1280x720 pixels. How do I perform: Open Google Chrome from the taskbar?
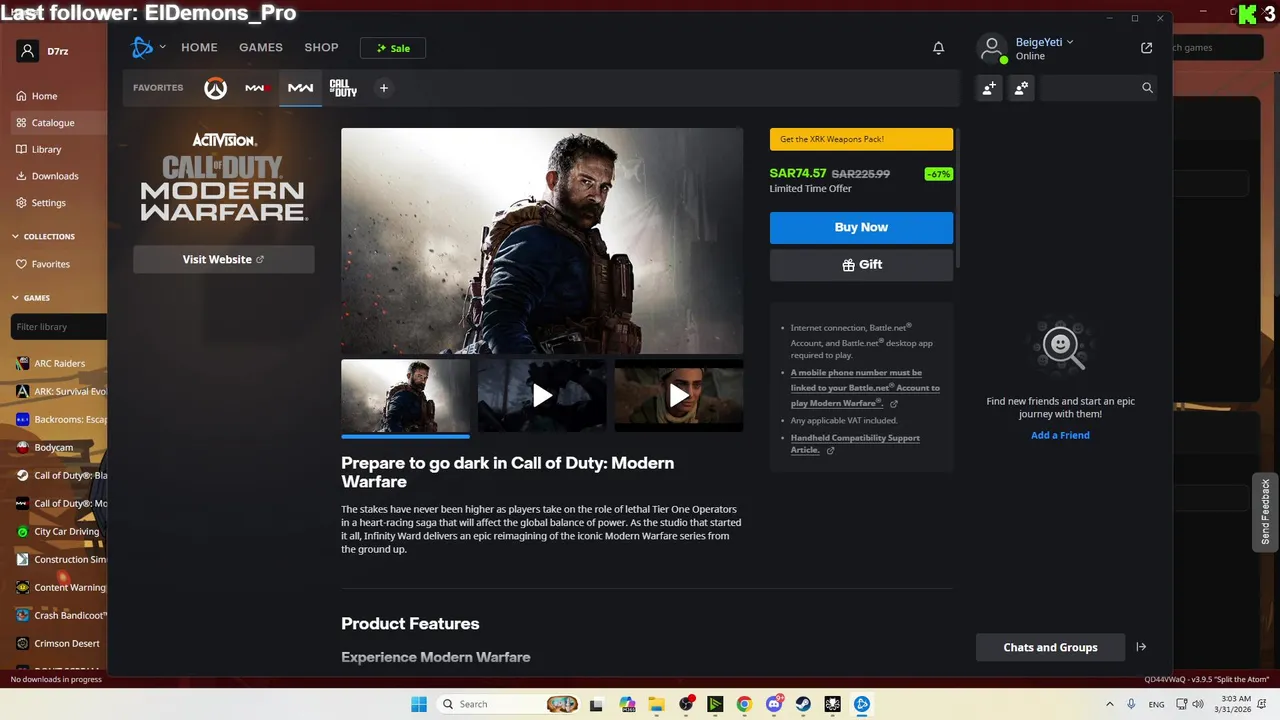coord(744,704)
